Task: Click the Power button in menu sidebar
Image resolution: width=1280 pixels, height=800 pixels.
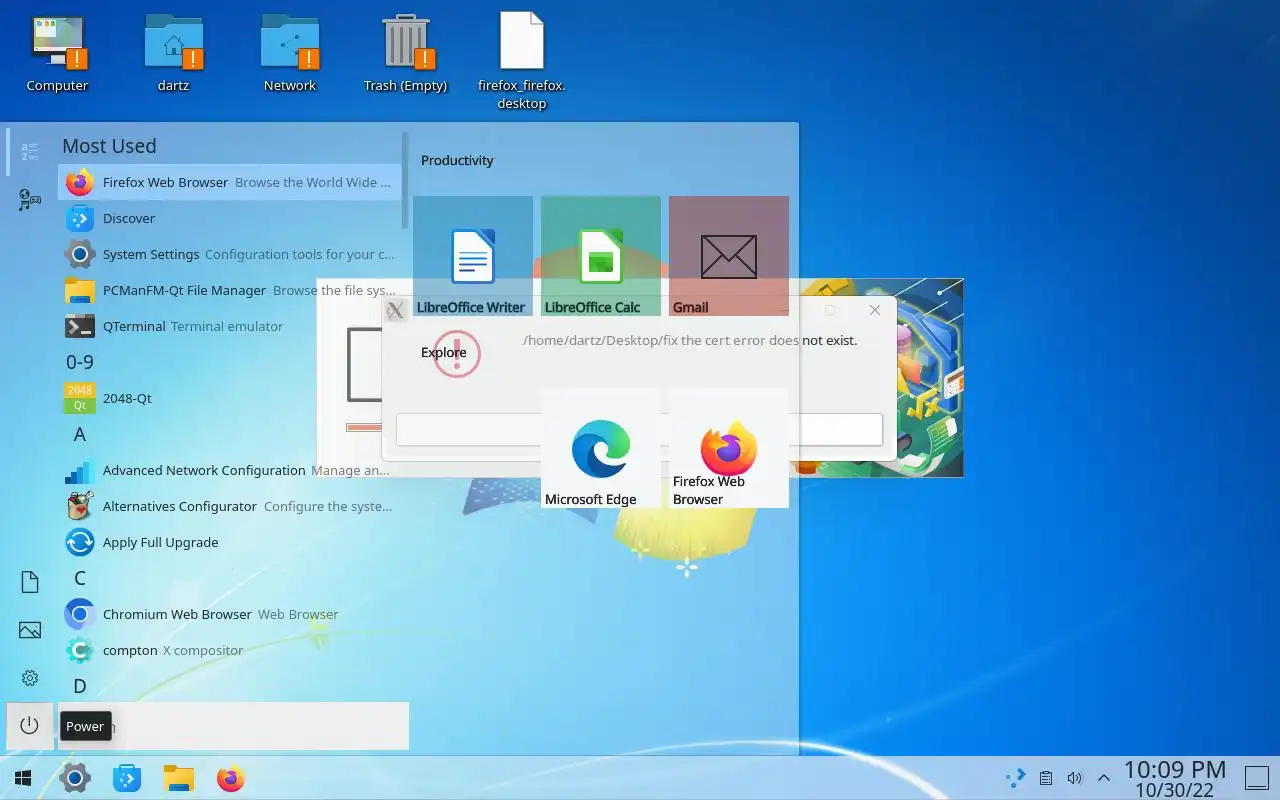Action: click(x=30, y=726)
